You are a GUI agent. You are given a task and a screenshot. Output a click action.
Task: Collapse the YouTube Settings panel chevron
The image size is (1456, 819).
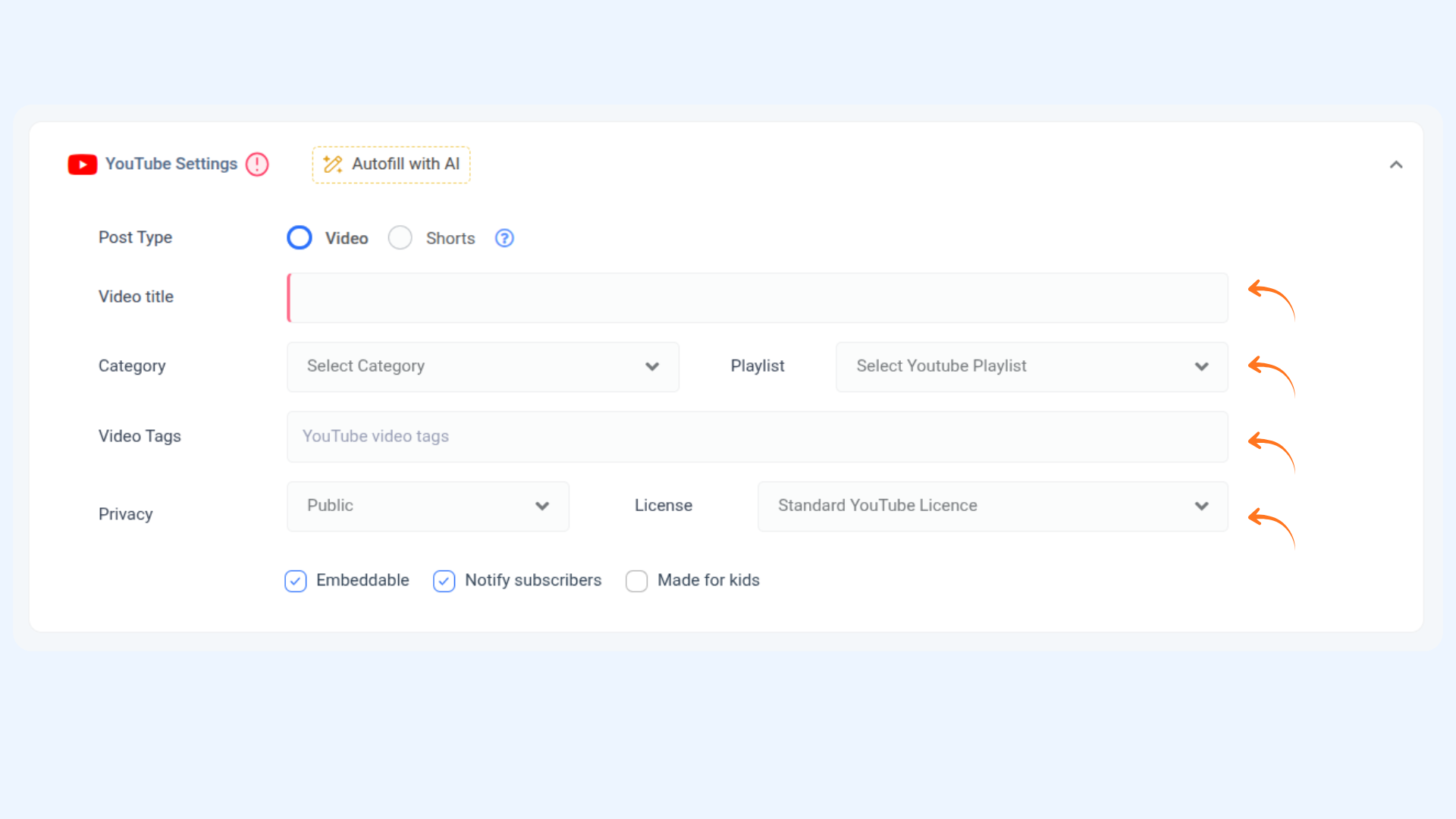pos(1395,165)
